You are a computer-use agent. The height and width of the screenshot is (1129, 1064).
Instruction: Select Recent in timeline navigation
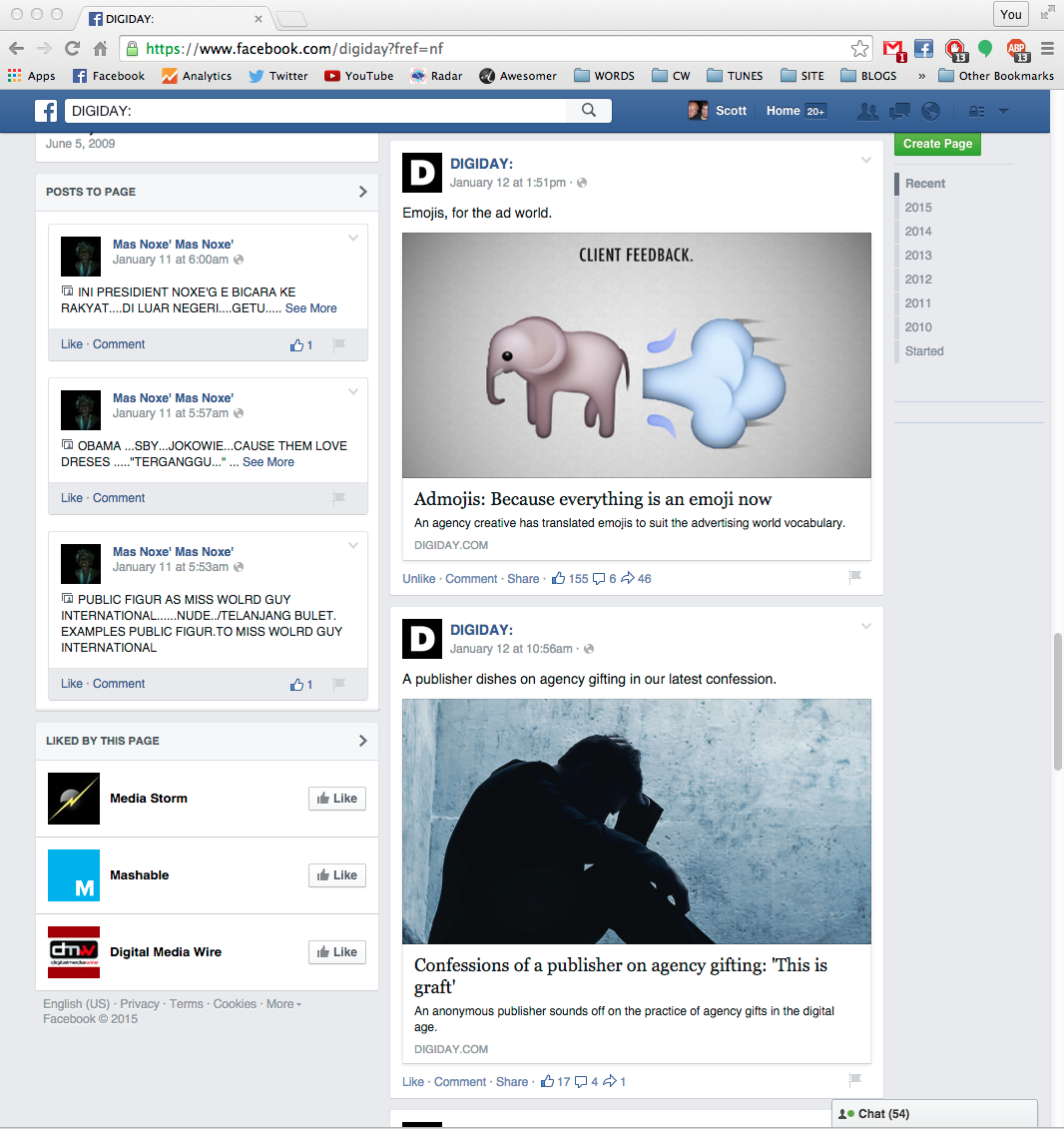tap(925, 184)
